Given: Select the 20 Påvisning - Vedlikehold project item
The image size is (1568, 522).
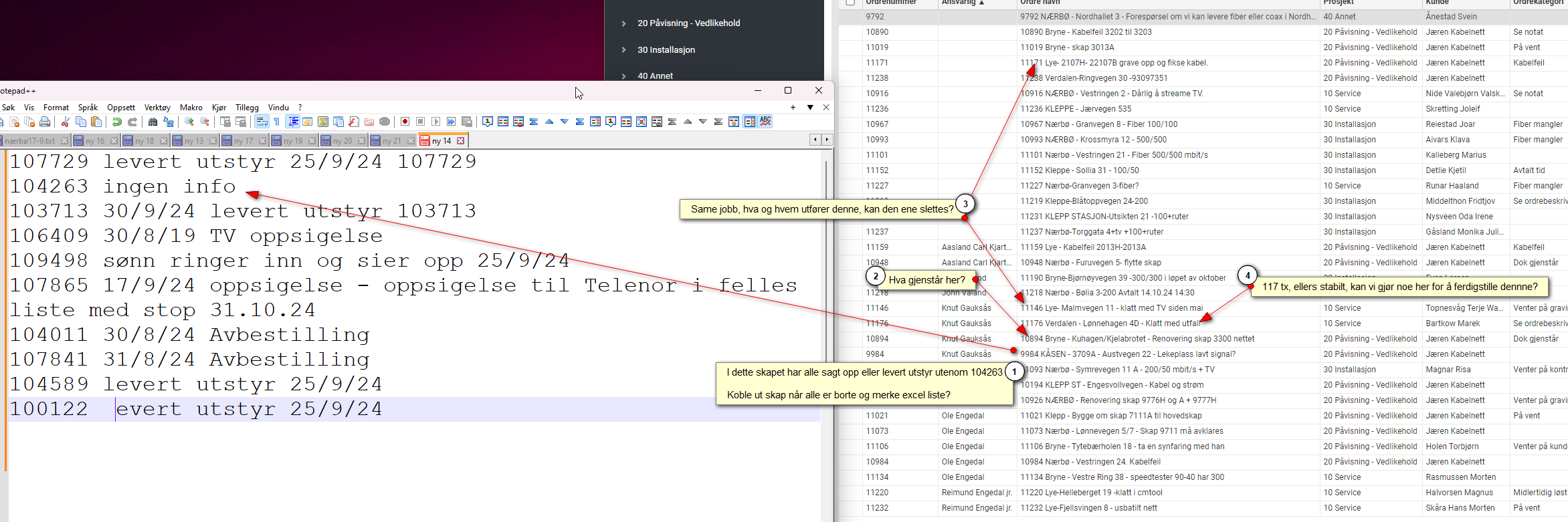Looking at the screenshot, I should tap(689, 23).
